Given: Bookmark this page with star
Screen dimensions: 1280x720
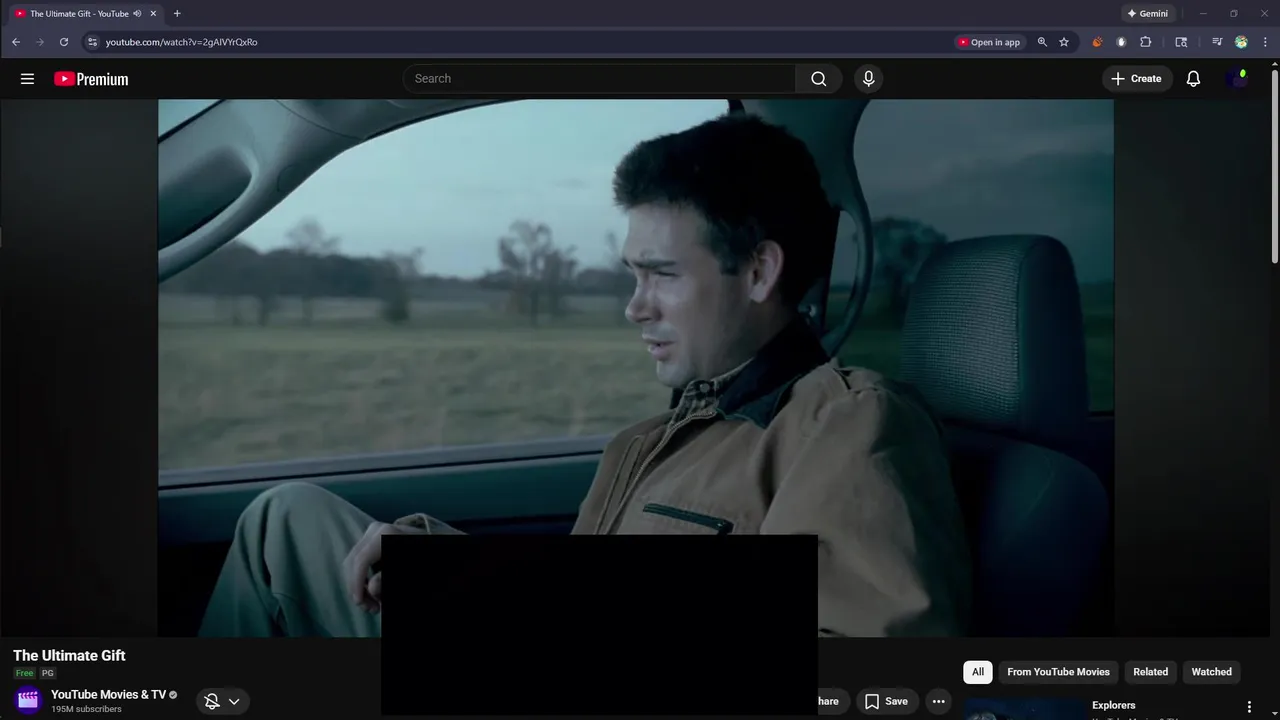Looking at the screenshot, I should pos(1064,42).
